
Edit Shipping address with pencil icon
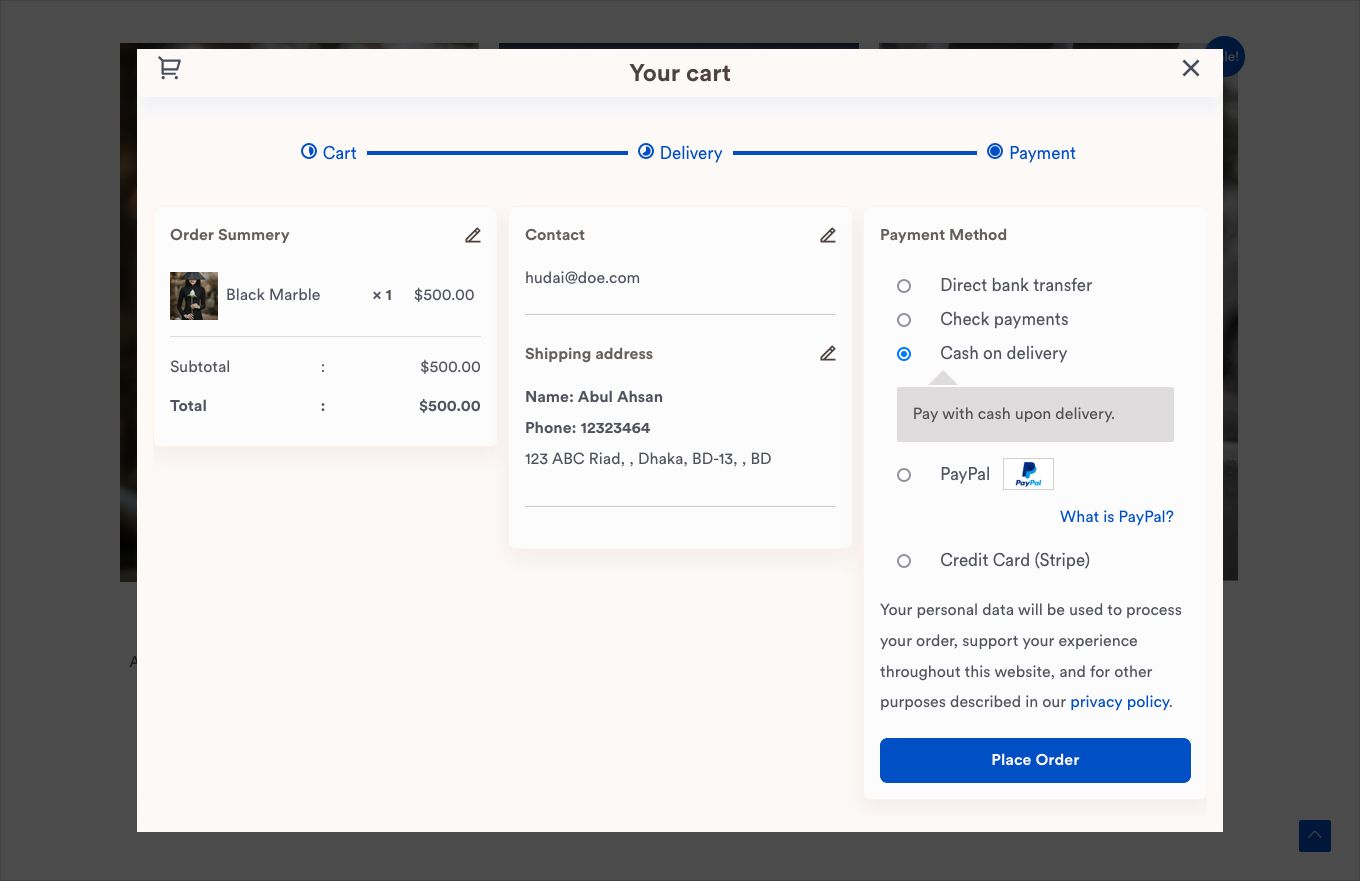[827, 353]
